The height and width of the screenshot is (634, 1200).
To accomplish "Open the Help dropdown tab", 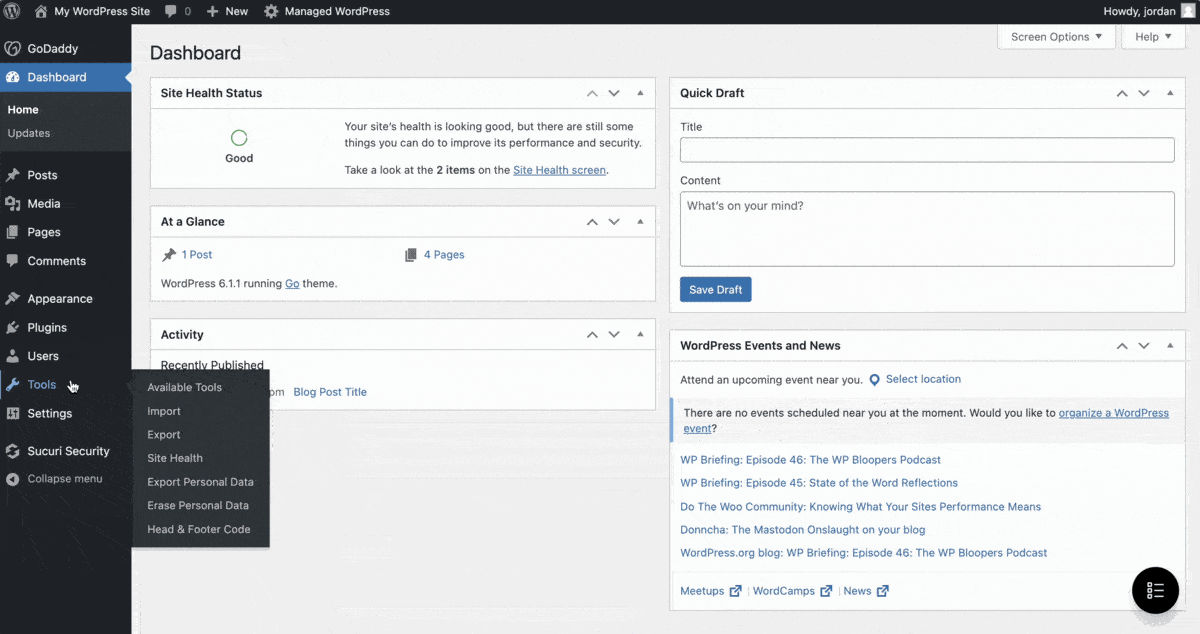I will click(1153, 37).
